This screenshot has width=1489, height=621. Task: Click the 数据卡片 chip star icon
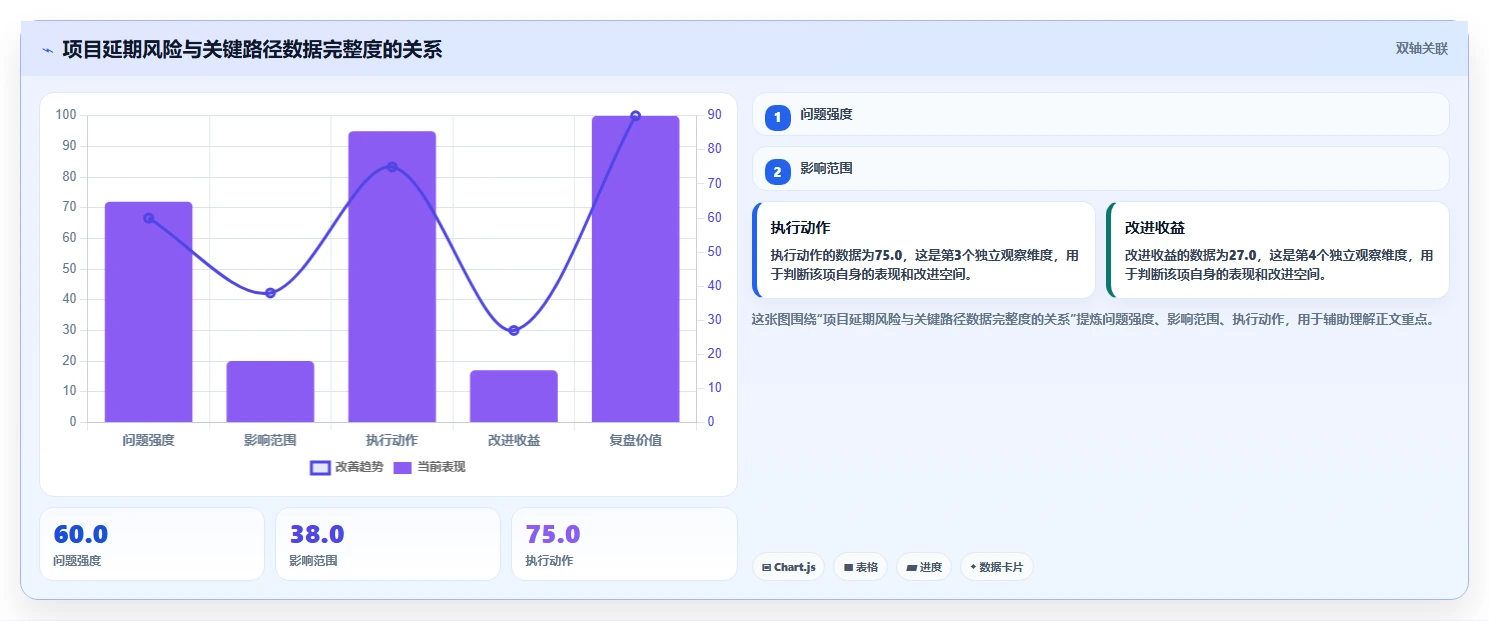click(973, 567)
